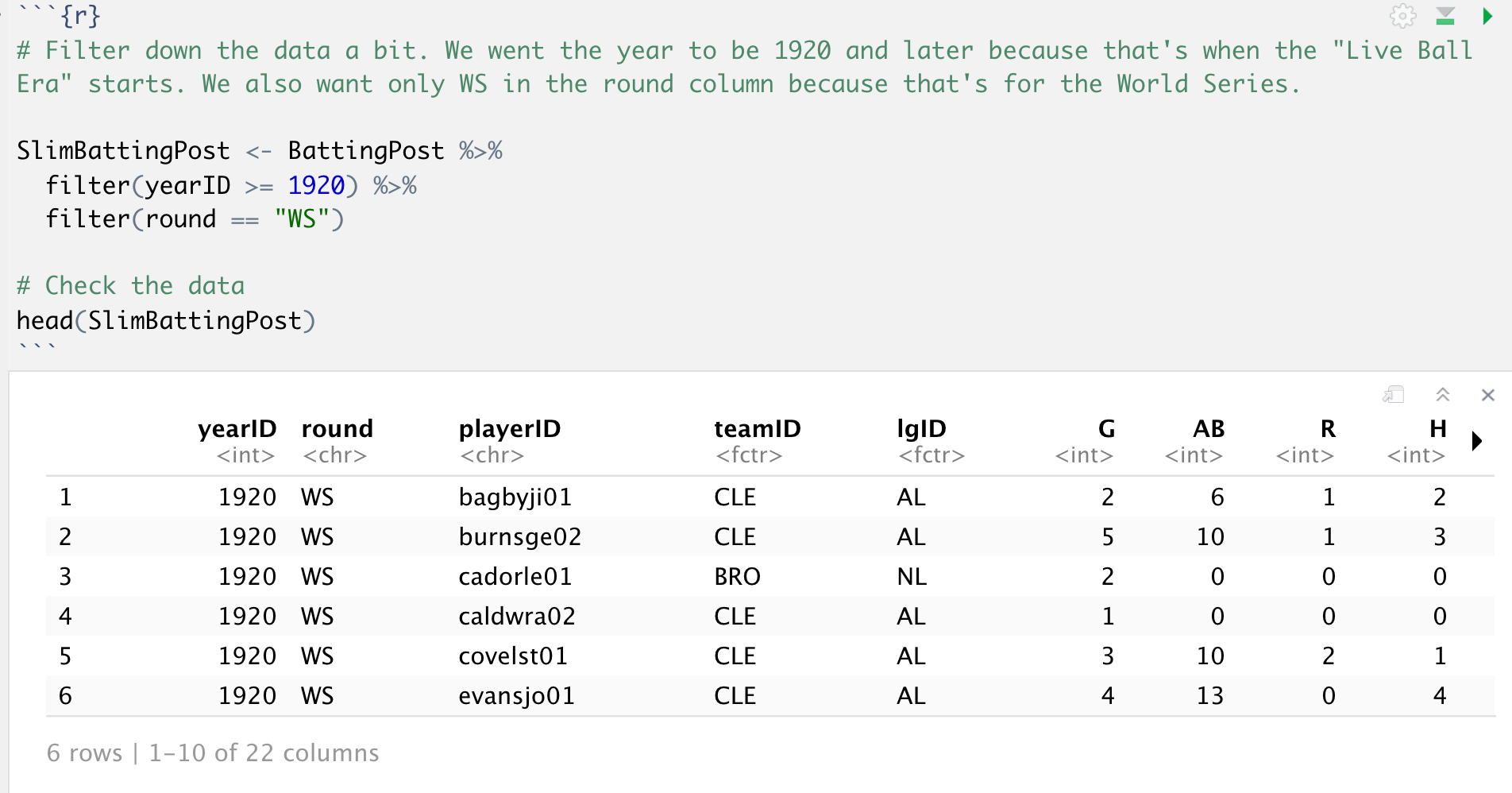This screenshot has height=793, width=1512.
Task: Open chunk options gear icon
Action: point(1402,16)
